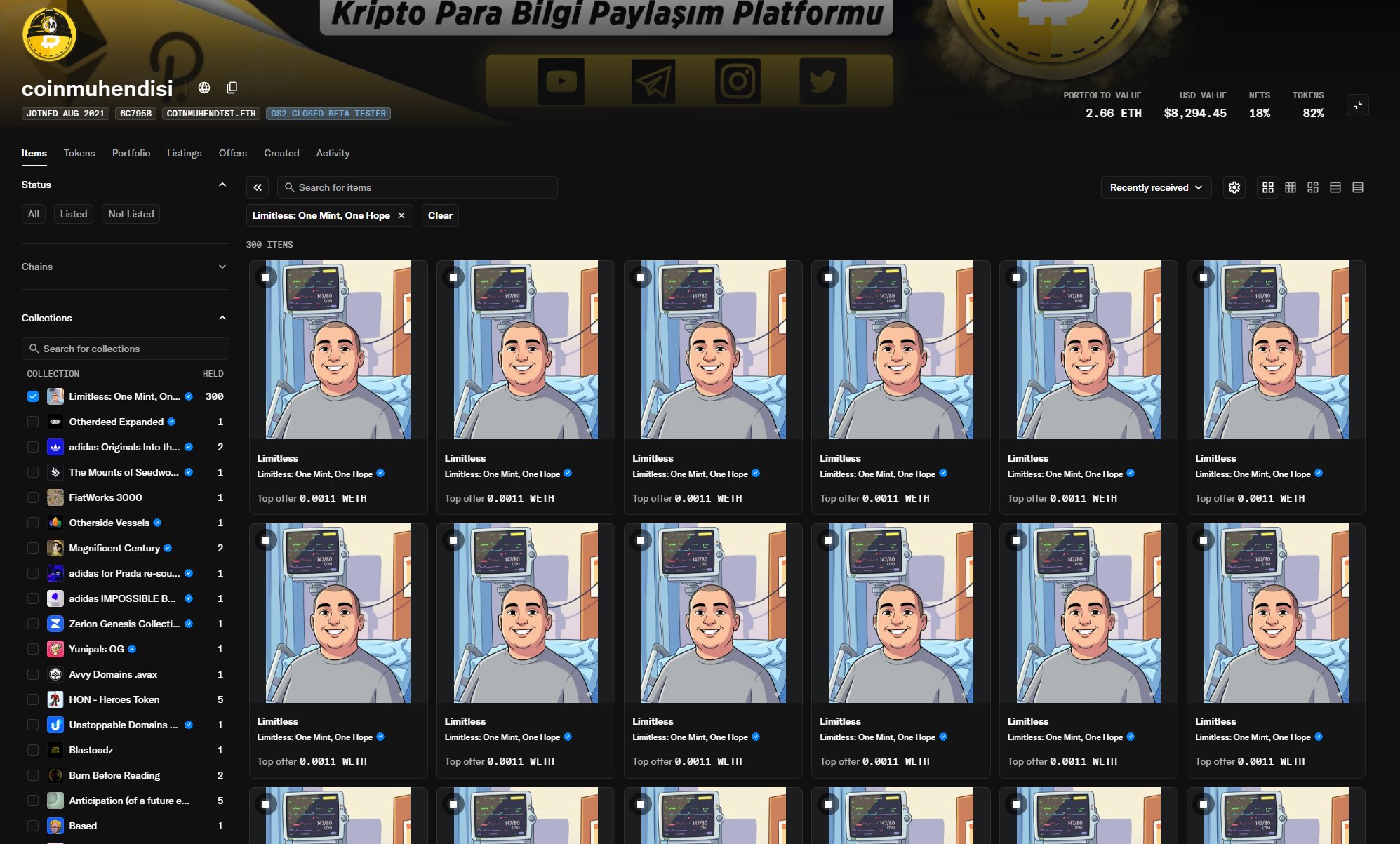Screen dimensions: 1400x844
Task: Collapse the filter sidebar with double-chevron icon
Action: point(258,187)
